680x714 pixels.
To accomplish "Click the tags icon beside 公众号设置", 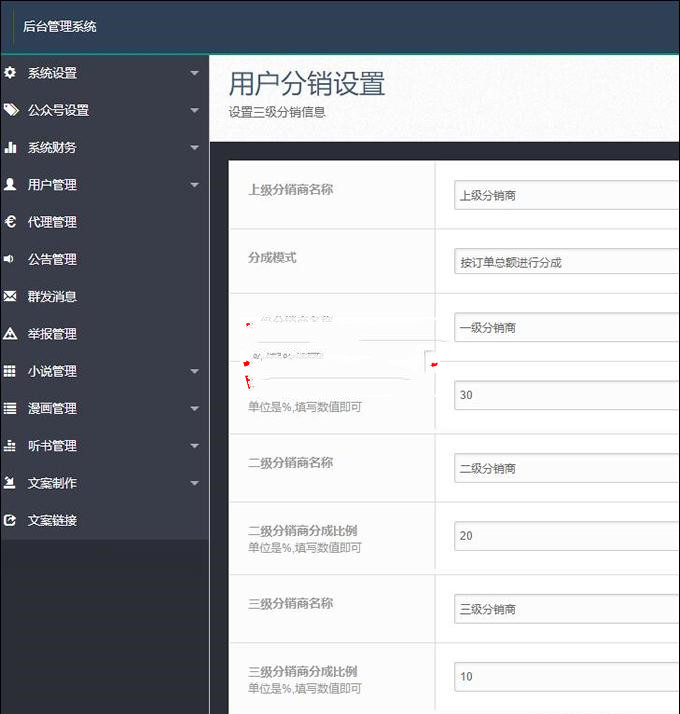I will (10, 110).
